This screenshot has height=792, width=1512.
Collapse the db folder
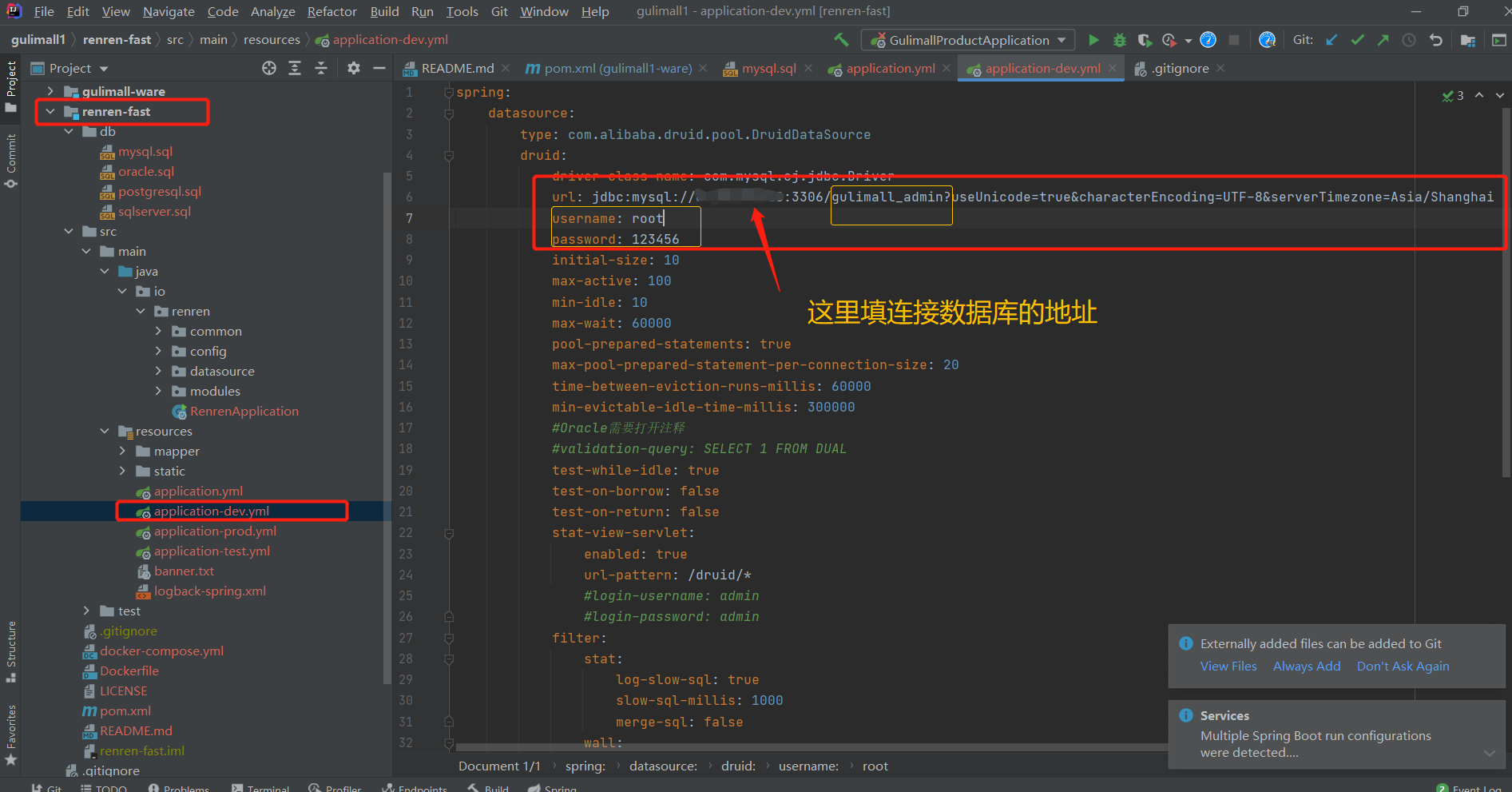tap(69, 132)
